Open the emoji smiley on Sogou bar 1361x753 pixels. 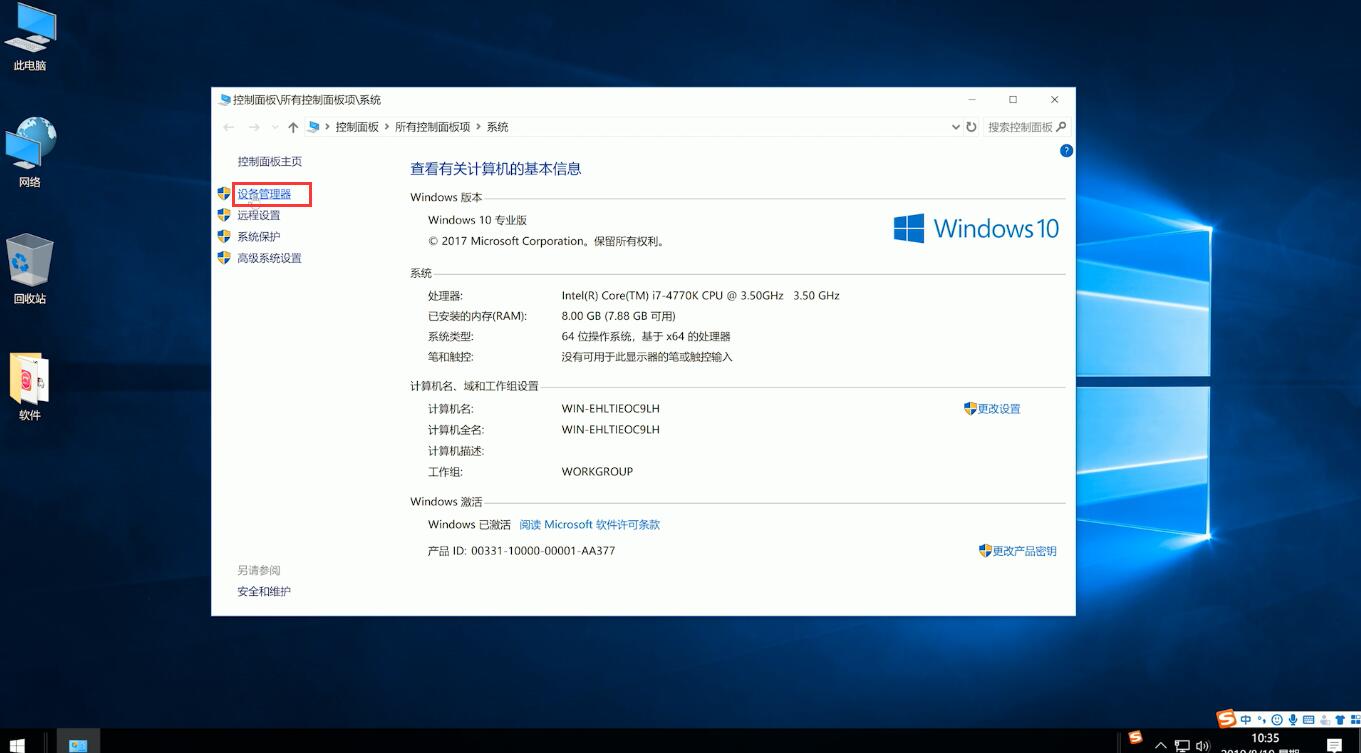(1277, 720)
